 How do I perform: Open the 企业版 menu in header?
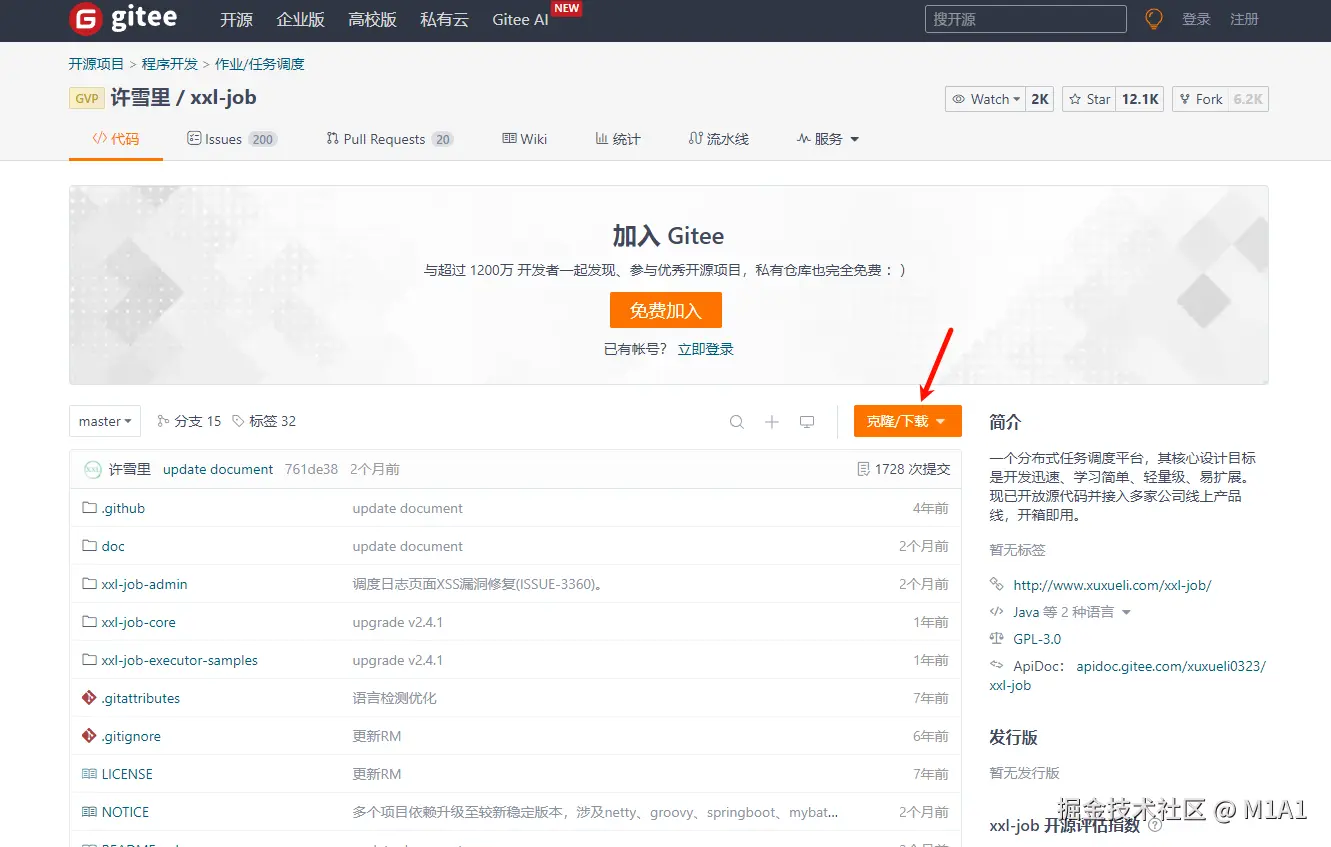tap(300, 19)
